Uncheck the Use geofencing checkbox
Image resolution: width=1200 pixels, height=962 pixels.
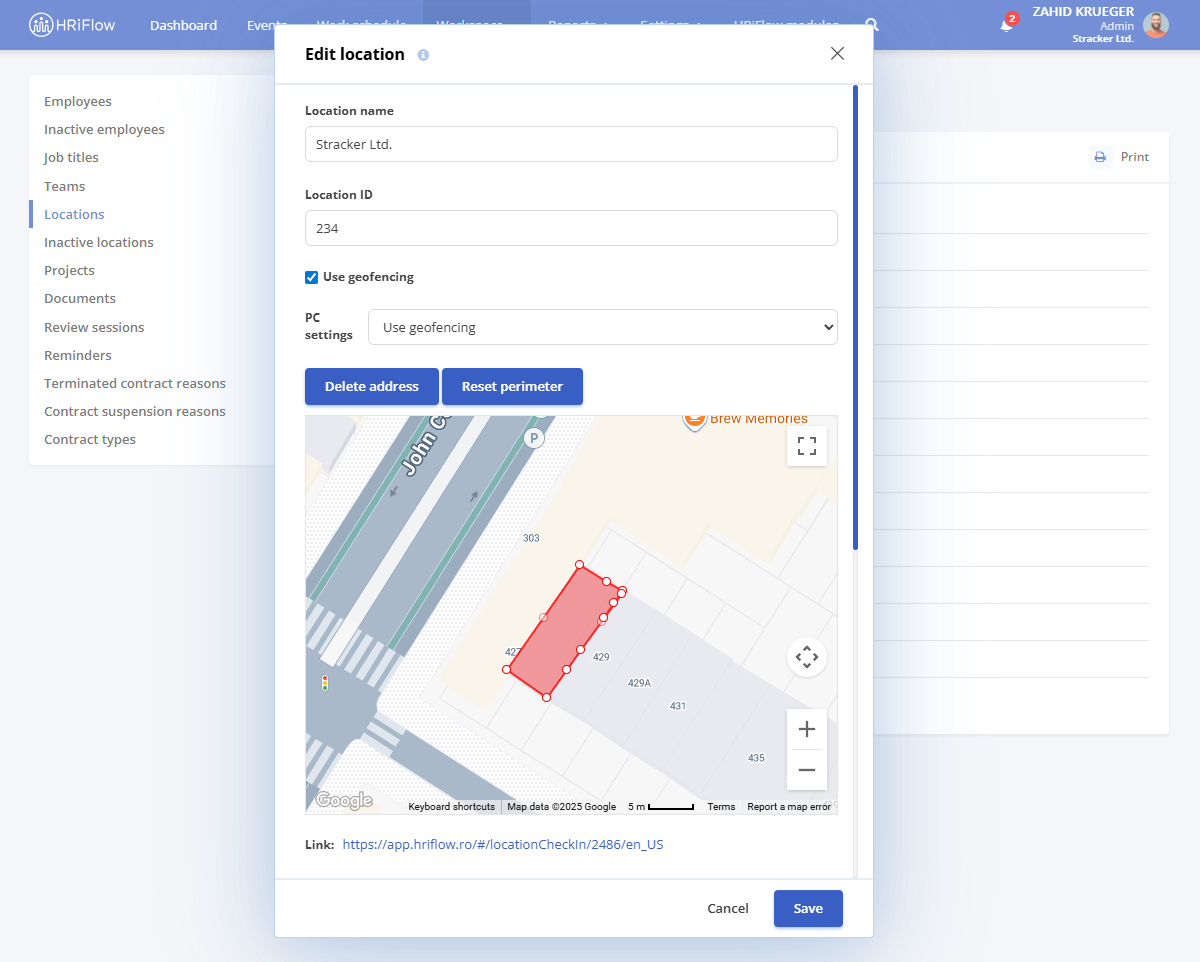[311, 277]
